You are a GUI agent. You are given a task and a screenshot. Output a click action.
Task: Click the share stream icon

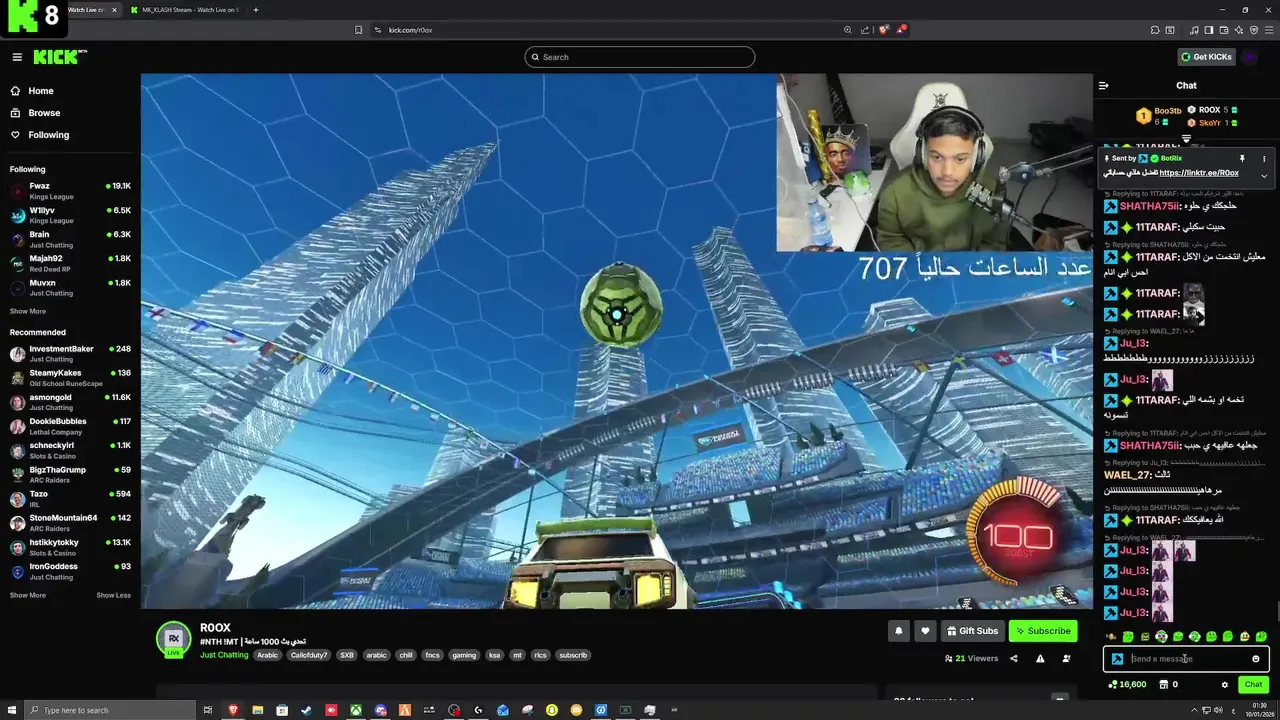pos(1014,658)
